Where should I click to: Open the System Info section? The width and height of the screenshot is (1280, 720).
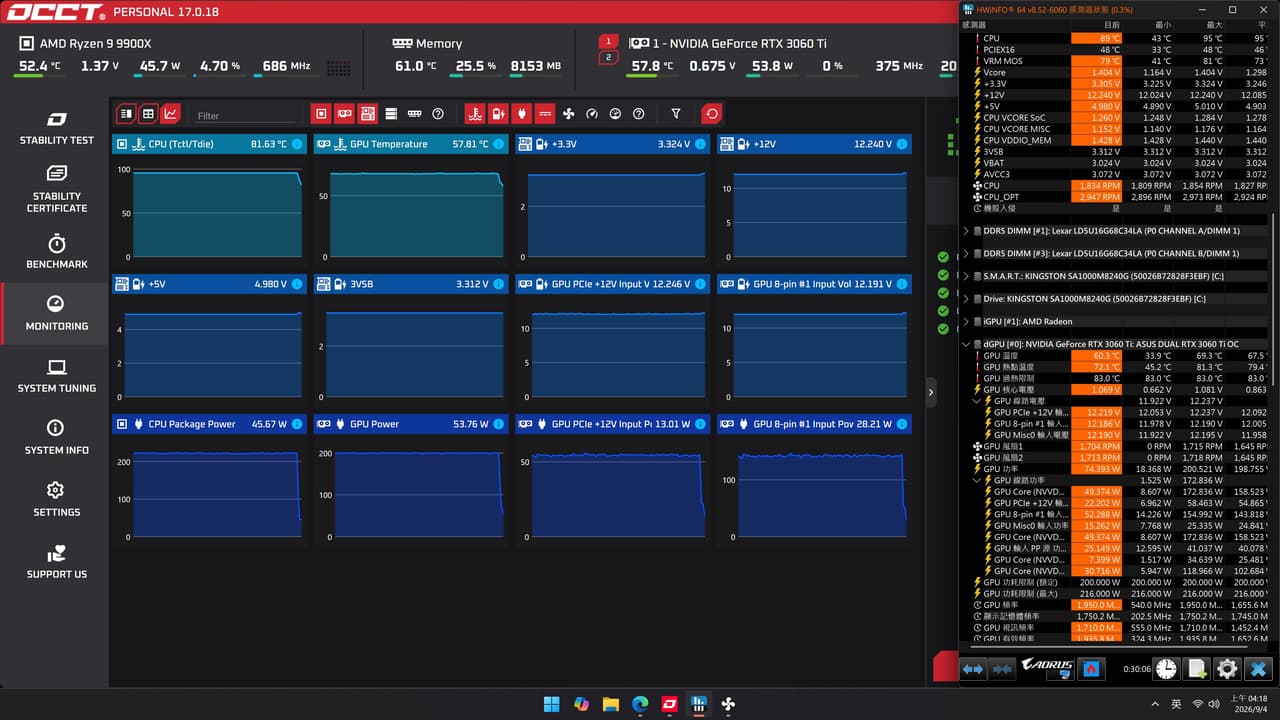pos(56,438)
